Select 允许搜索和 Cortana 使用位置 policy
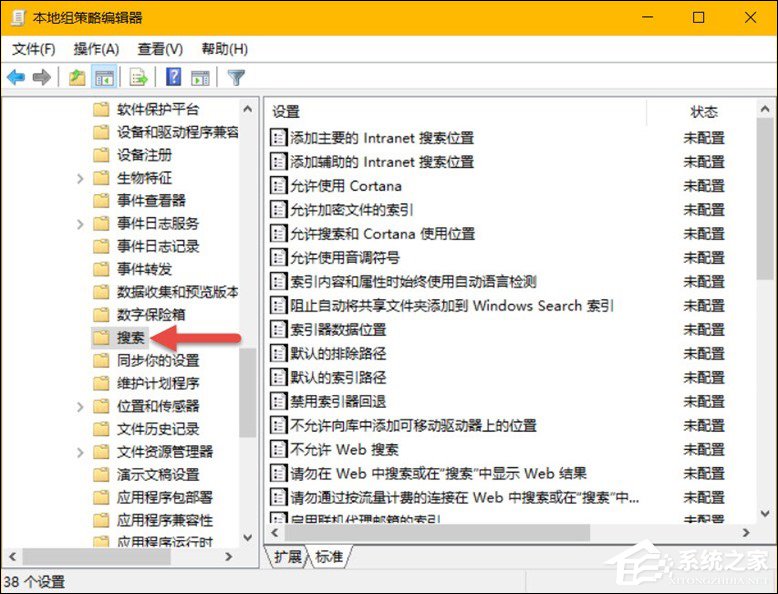This screenshot has width=778, height=594. 383,234
